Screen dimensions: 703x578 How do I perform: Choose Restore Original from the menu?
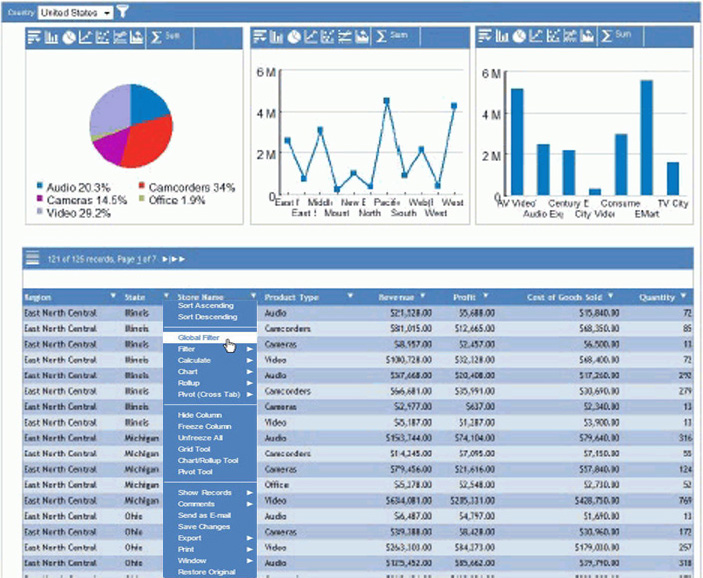click(x=206, y=572)
